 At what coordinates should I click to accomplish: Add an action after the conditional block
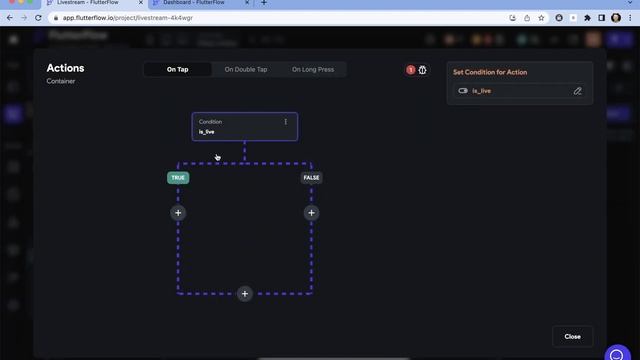click(x=245, y=293)
